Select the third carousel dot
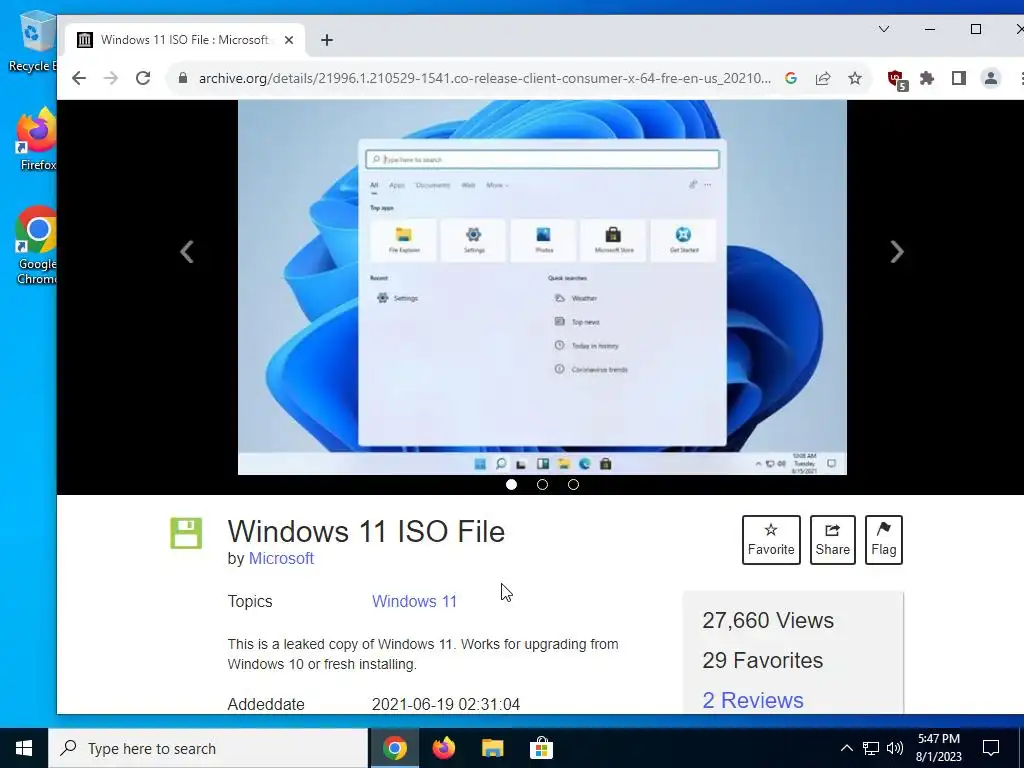 coord(573,484)
